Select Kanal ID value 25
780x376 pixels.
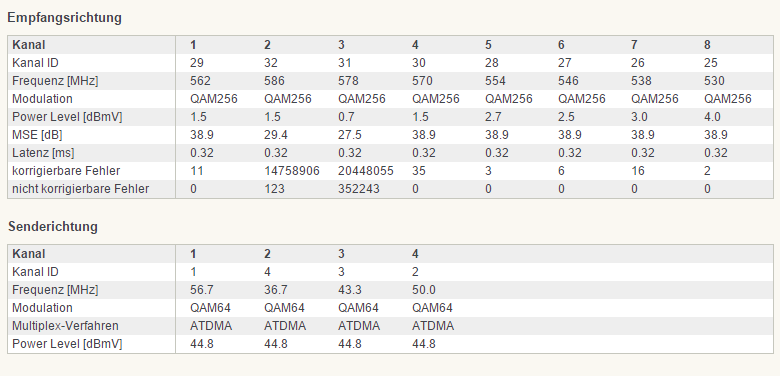[x=711, y=63]
